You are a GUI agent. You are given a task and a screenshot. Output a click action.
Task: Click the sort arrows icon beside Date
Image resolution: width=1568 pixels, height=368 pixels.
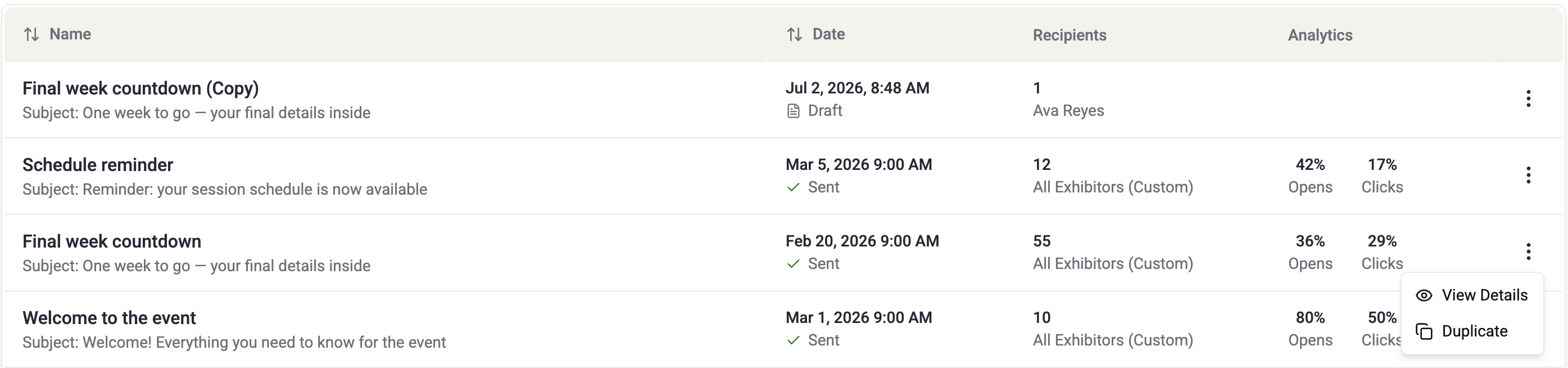794,34
